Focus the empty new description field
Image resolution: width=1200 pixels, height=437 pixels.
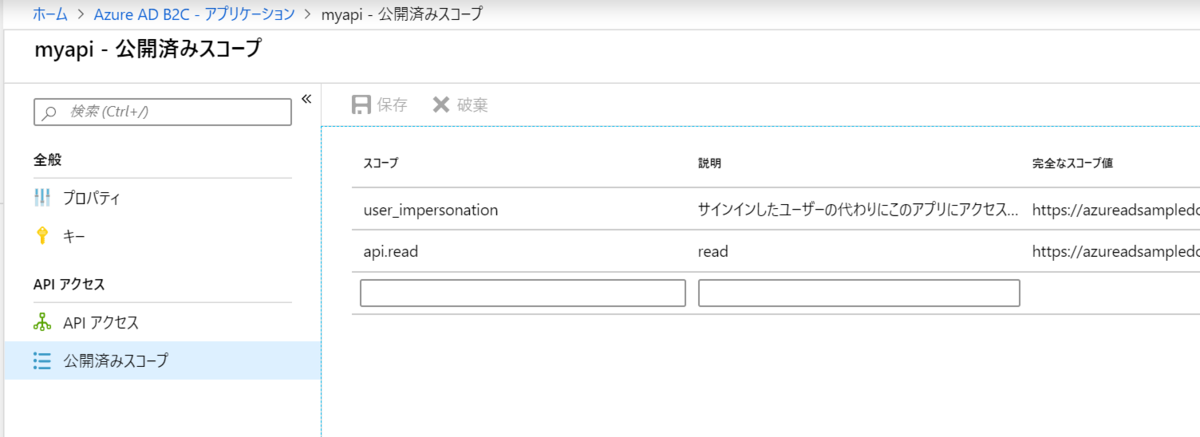coord(859,292)
